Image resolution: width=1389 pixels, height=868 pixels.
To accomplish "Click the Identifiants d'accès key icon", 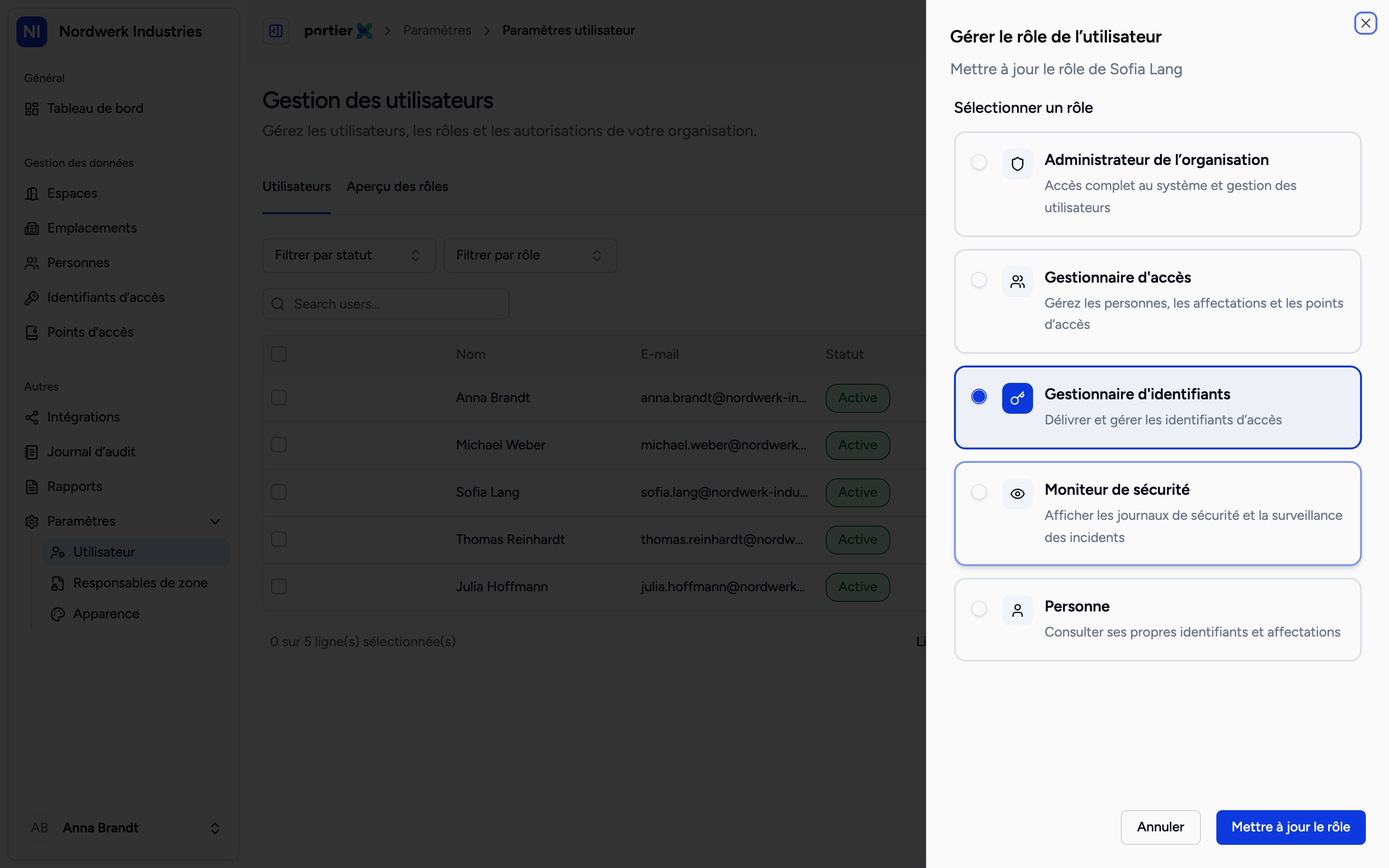I will pyautogui.click(x=31, y=298).
